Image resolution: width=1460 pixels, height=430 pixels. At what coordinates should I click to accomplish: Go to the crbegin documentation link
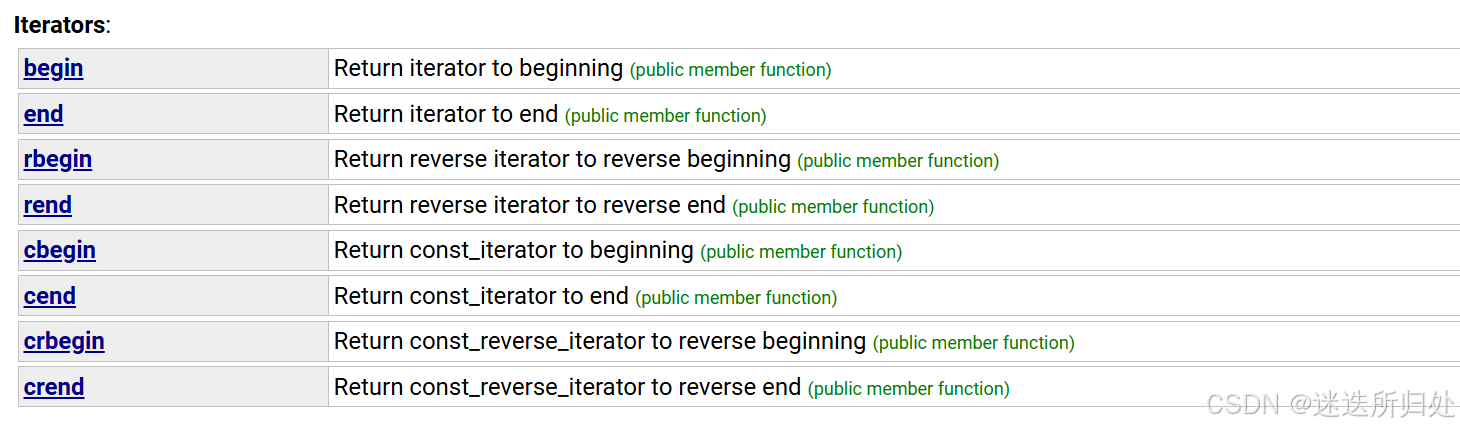(x=64, y=342)
